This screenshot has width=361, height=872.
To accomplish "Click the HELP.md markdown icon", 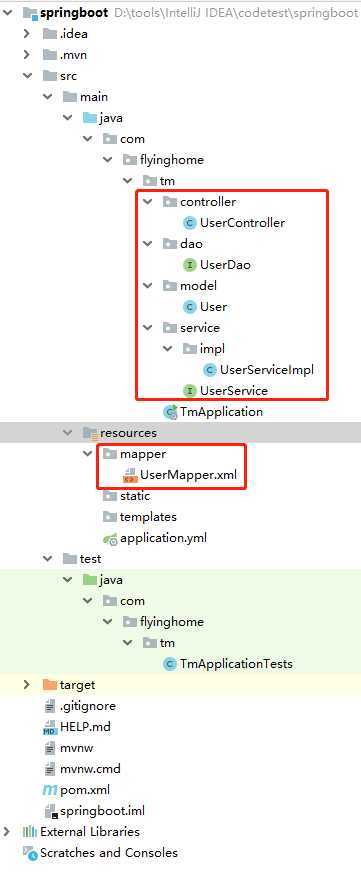I will point(50,727).
